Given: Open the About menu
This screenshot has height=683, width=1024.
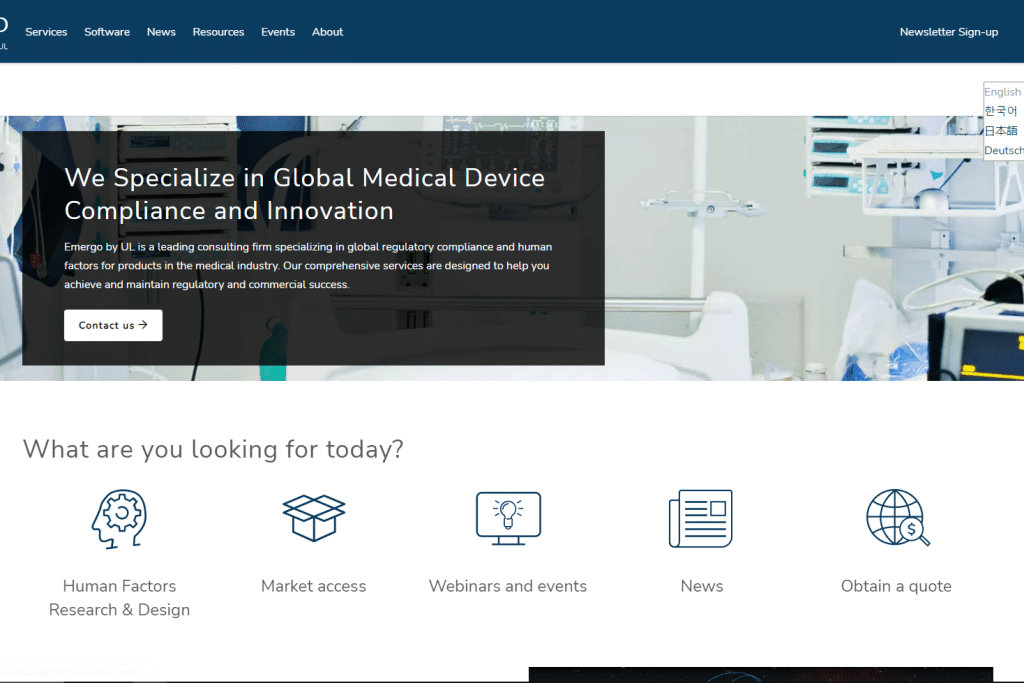Looking at the screenshot, I should [327, 32].
